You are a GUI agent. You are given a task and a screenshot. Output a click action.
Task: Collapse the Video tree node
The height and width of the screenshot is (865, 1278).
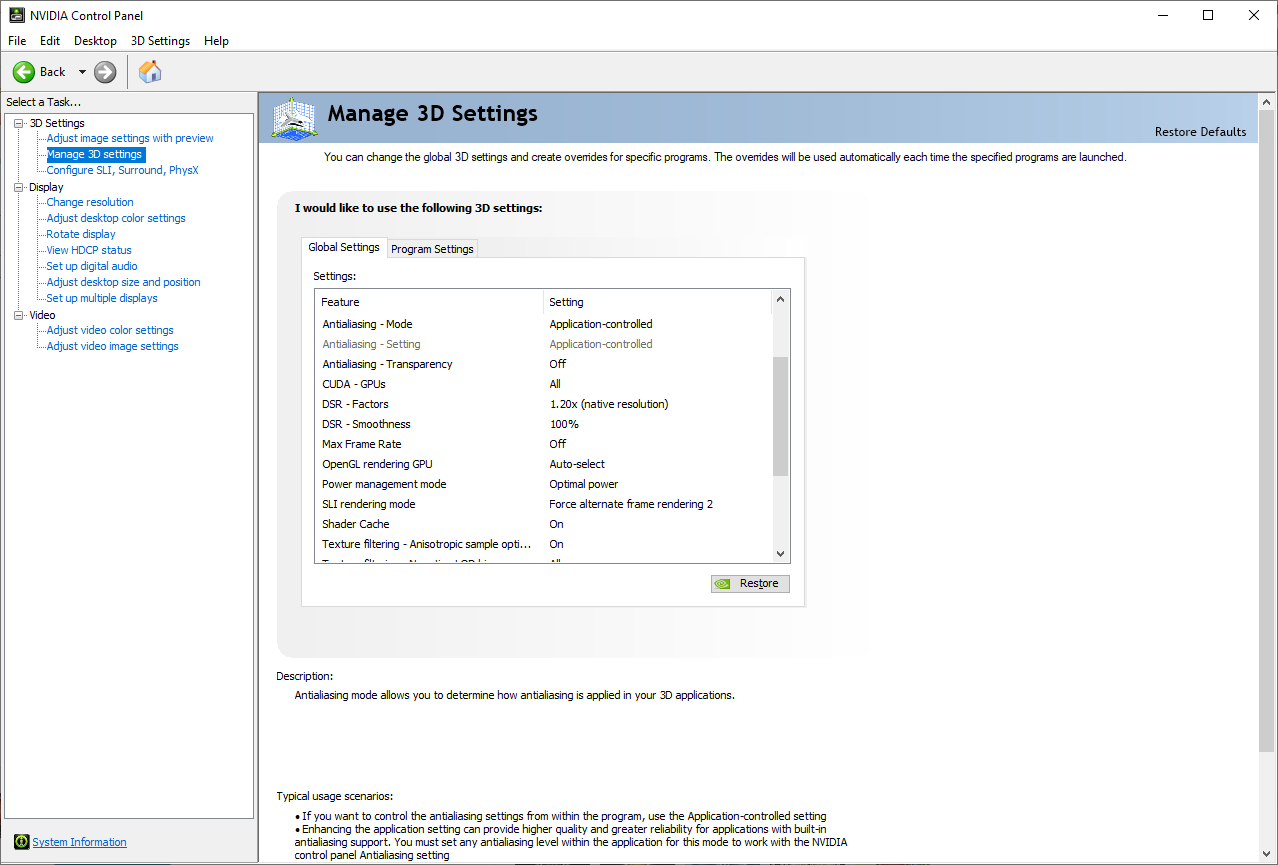pos(18,315)
